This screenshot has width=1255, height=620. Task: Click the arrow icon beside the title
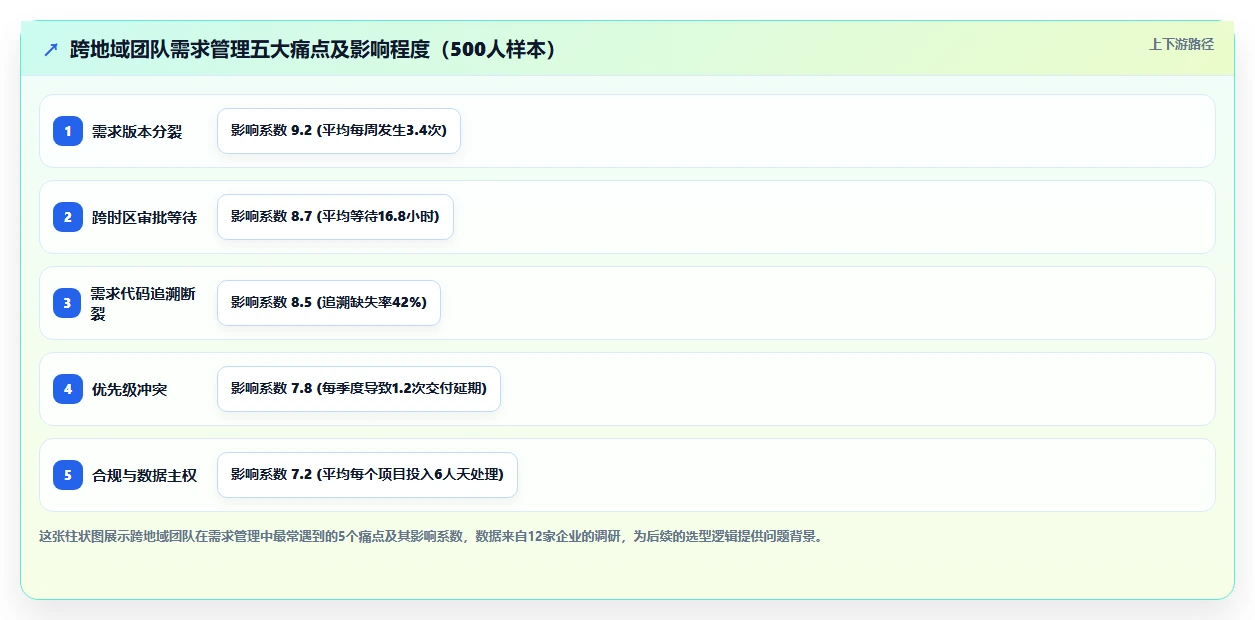pos(51,49)
